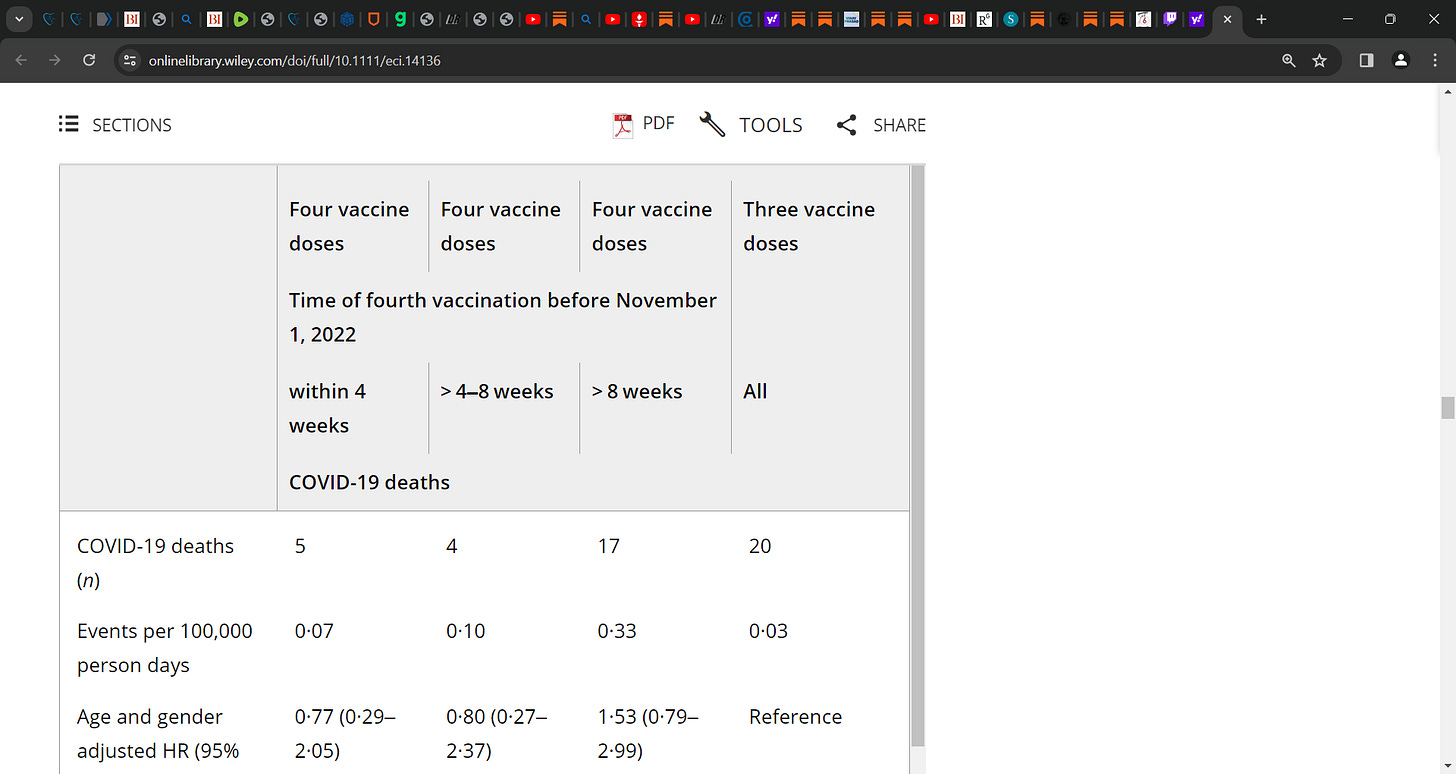
Task: Select the 'All' header cell
Action: click(755, 391)
